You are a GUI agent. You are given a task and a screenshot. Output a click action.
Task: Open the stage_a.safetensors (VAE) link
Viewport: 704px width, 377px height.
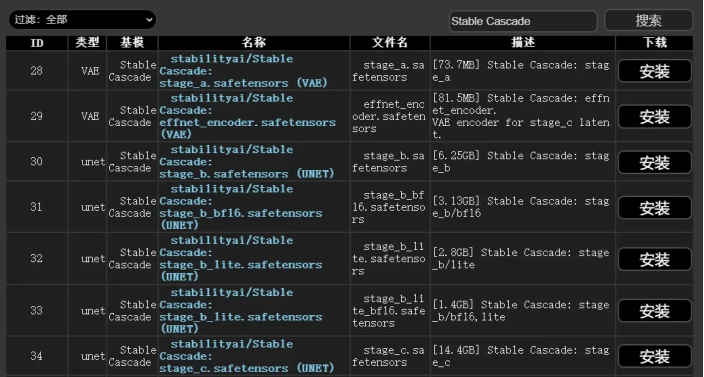click(243, 71)
